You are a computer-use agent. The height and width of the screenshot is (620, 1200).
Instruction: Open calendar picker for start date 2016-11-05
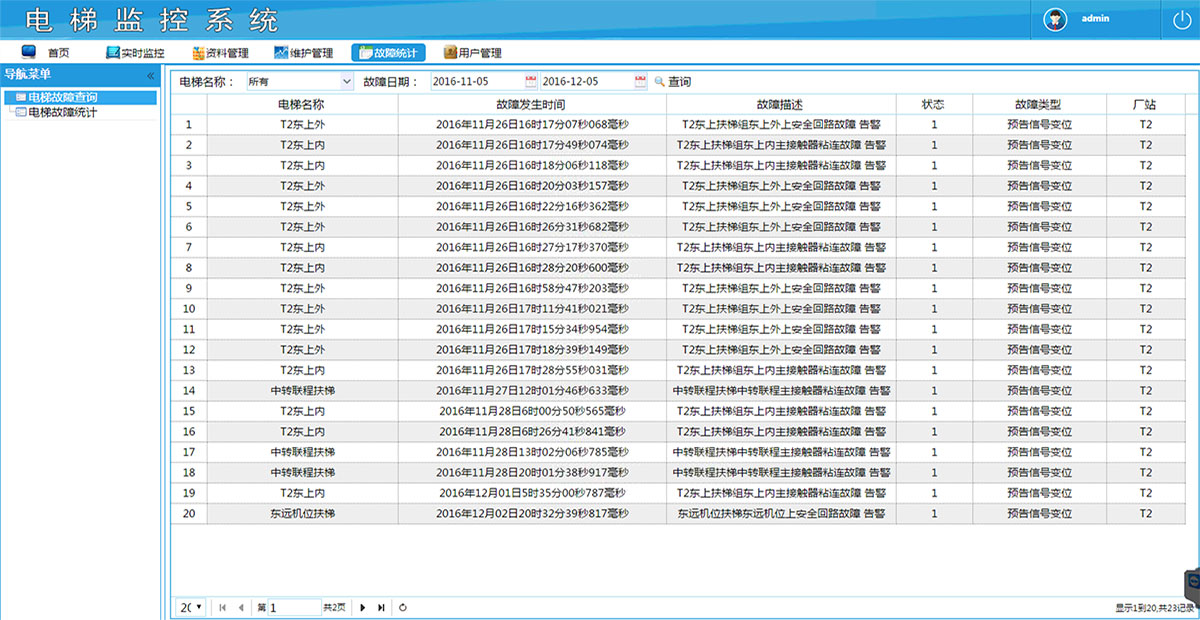[530, 81]
